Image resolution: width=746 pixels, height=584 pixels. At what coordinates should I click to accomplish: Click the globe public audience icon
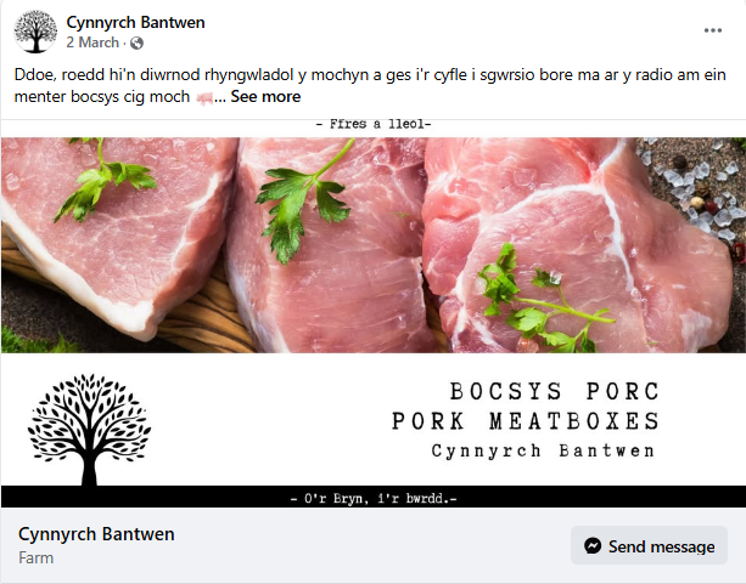[137, 43]
